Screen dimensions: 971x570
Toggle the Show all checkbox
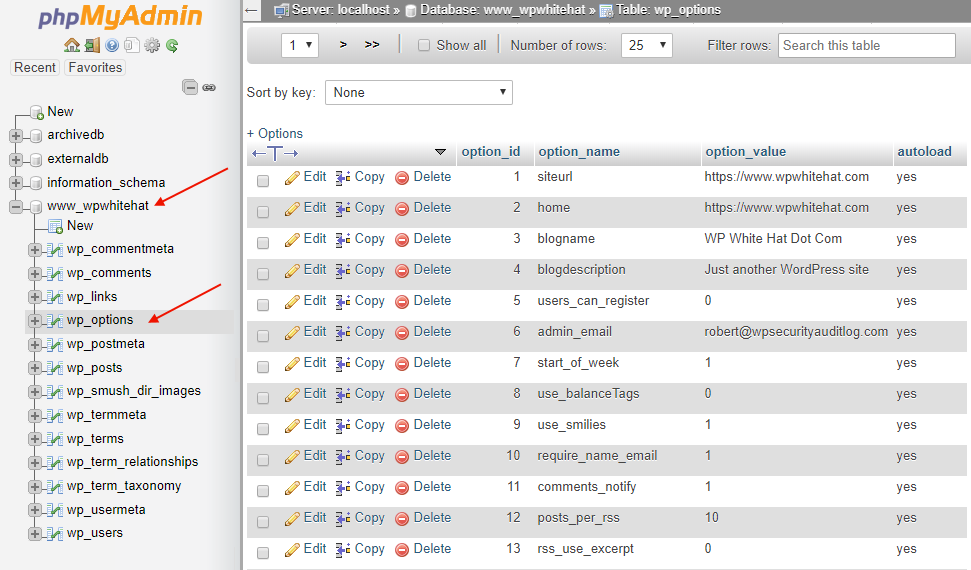click(424, 45)
